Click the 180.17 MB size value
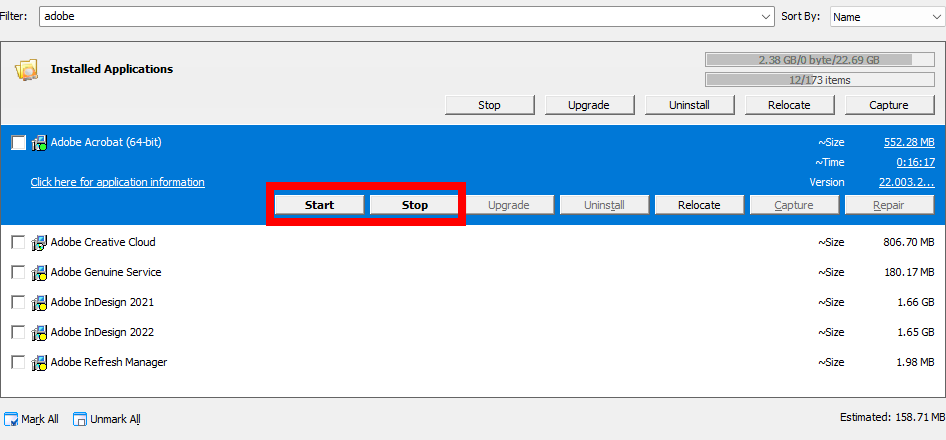 coord(909,272)
